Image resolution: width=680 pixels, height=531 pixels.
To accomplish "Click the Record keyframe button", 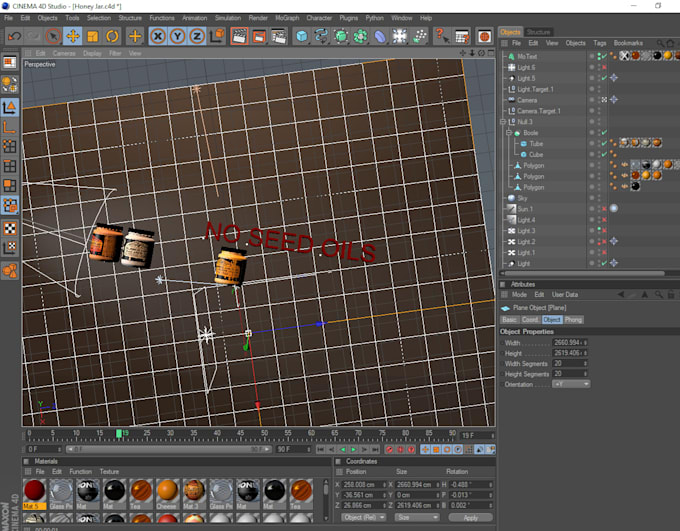I will [389, 449].
